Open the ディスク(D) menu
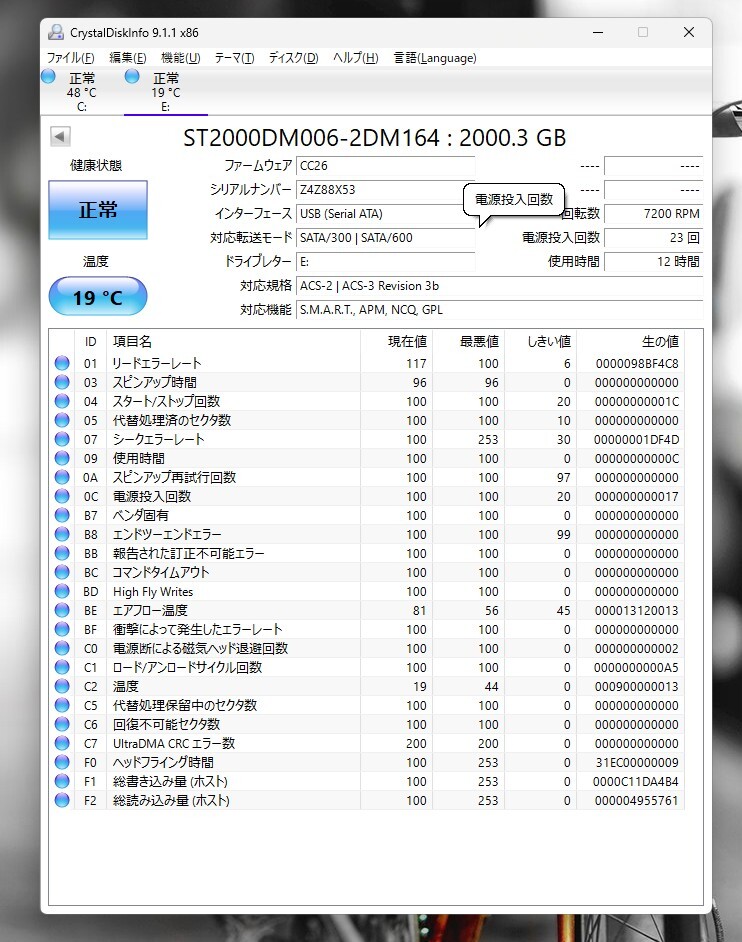 pos(293,58)
